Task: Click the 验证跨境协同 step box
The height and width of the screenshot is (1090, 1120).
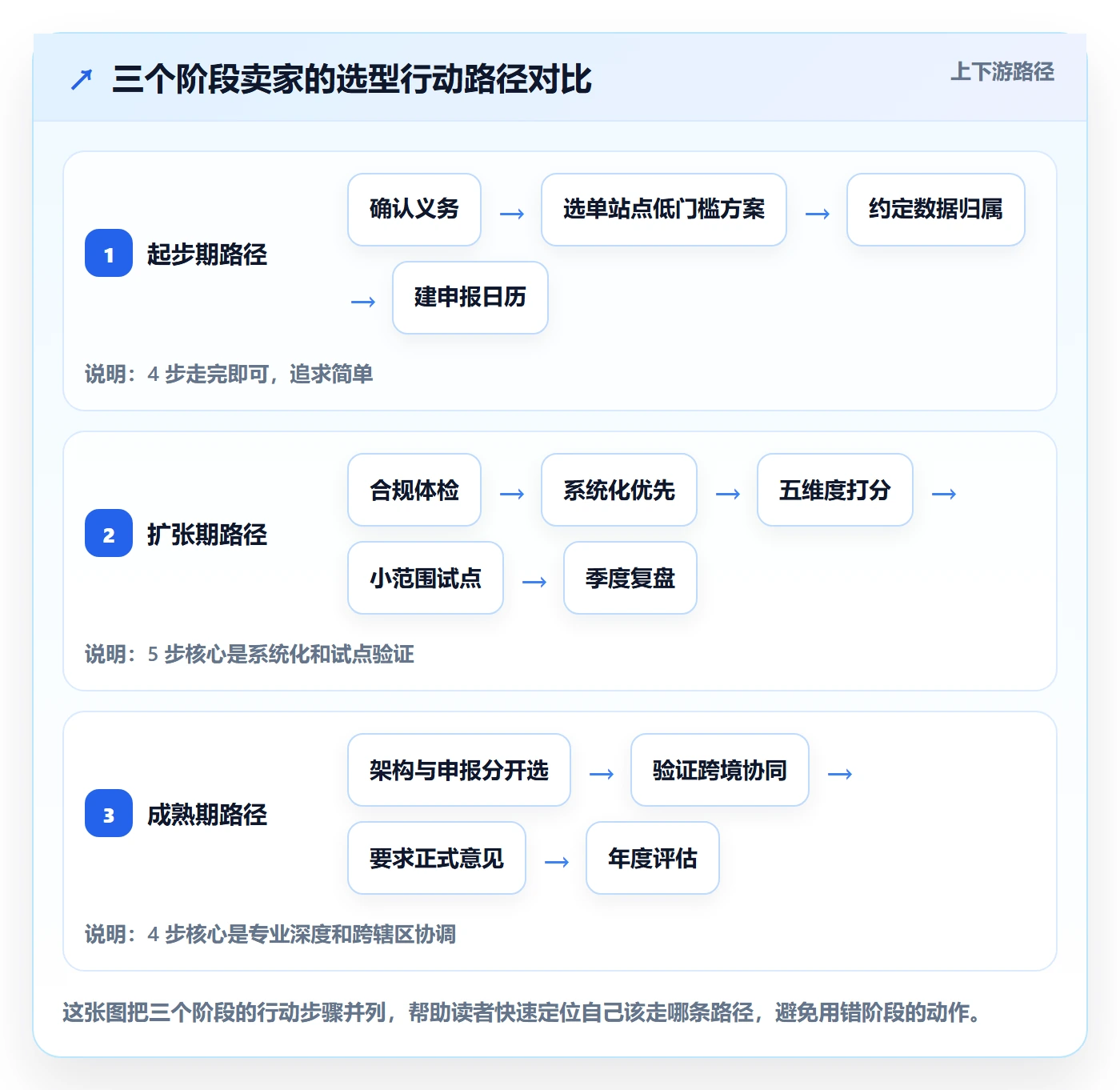Action: [720, 770]
